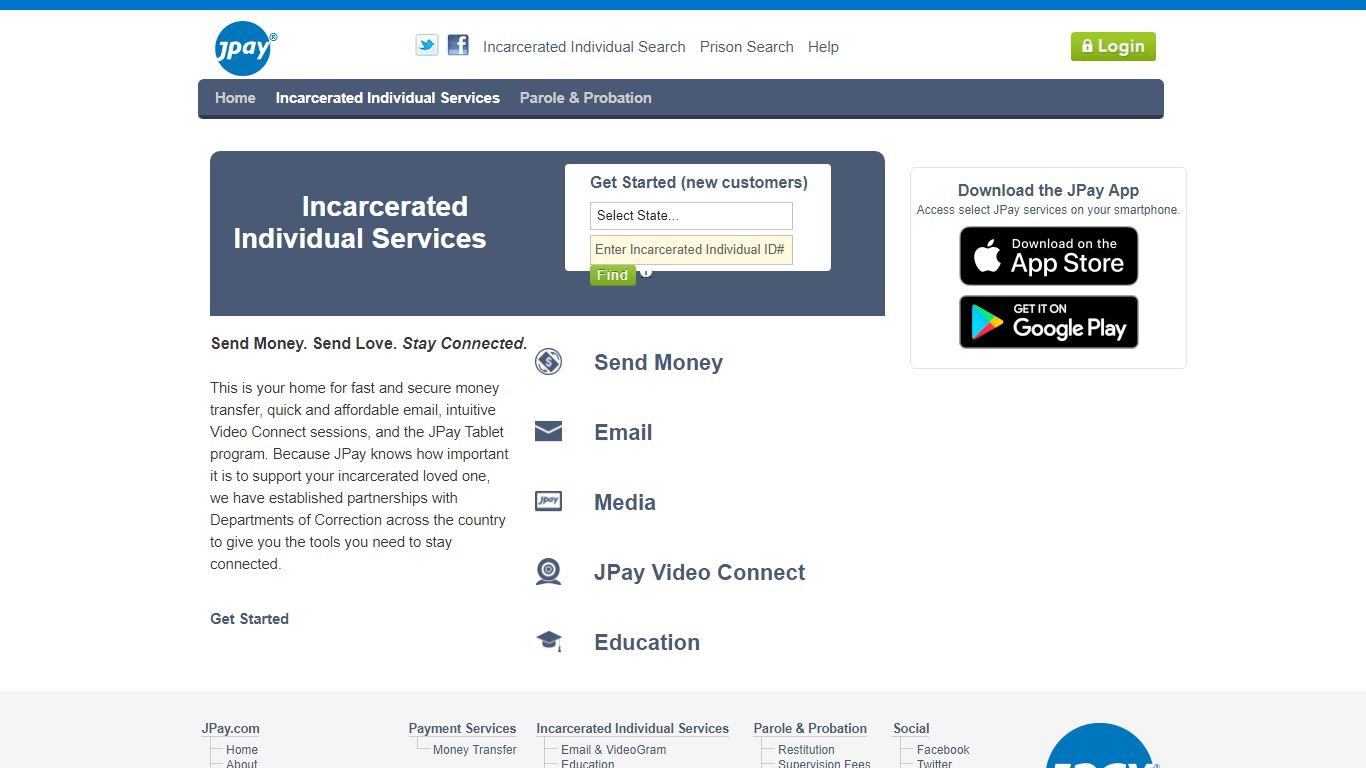Click the Get Started link below paragraph

[249, 619]
